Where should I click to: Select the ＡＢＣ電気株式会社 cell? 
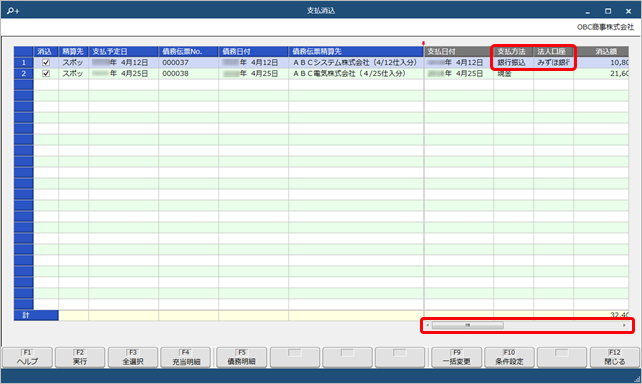click(356, 74)
